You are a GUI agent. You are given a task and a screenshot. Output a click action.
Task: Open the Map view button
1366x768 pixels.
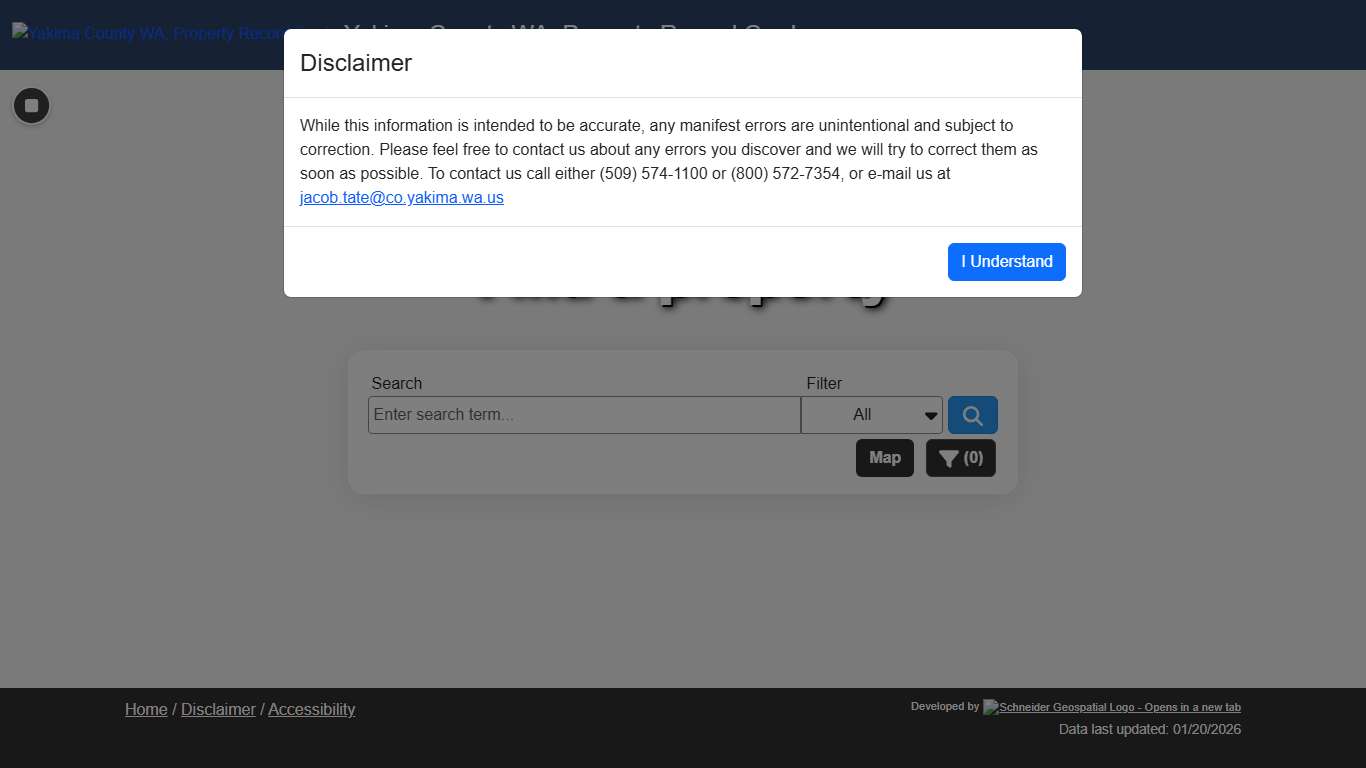(884, 458)
